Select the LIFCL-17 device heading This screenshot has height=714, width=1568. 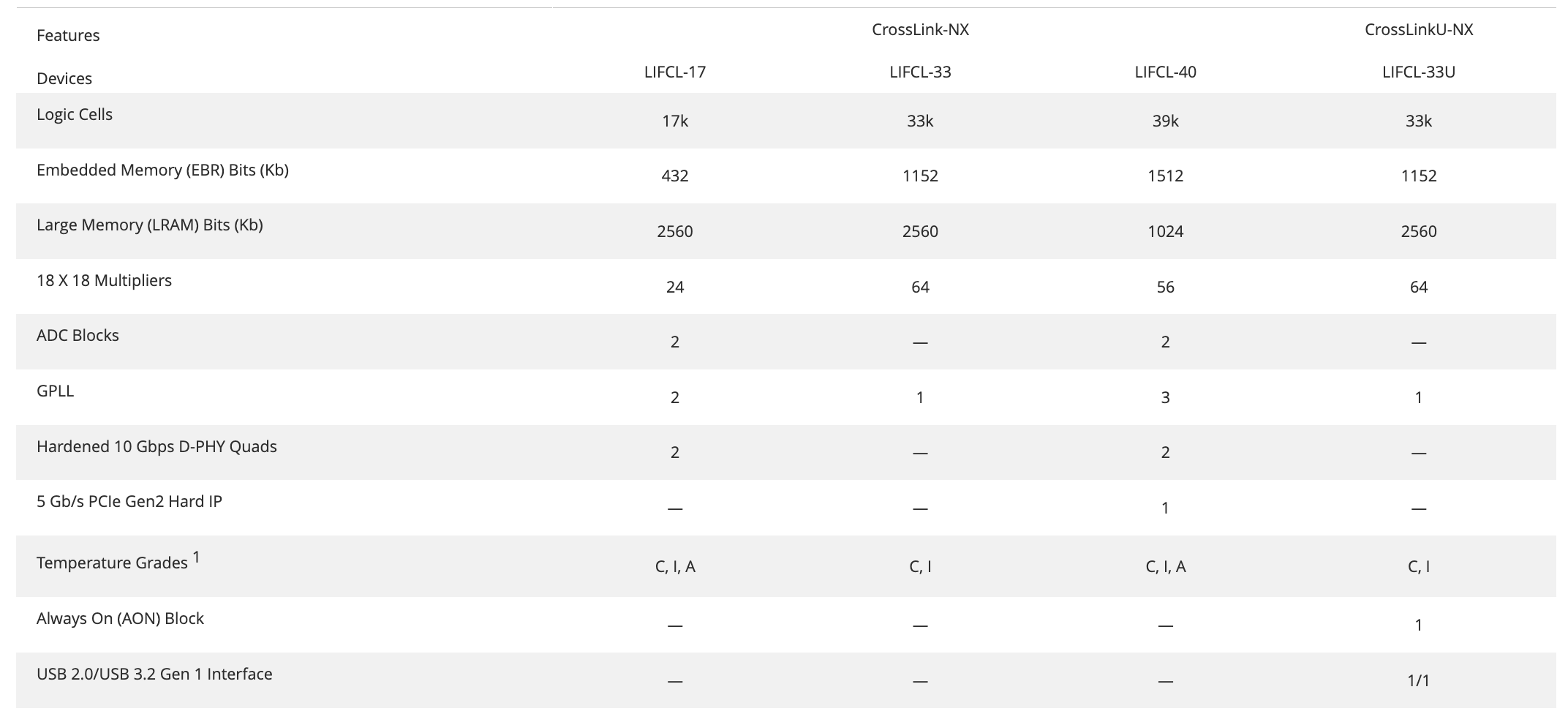[675, 72]
